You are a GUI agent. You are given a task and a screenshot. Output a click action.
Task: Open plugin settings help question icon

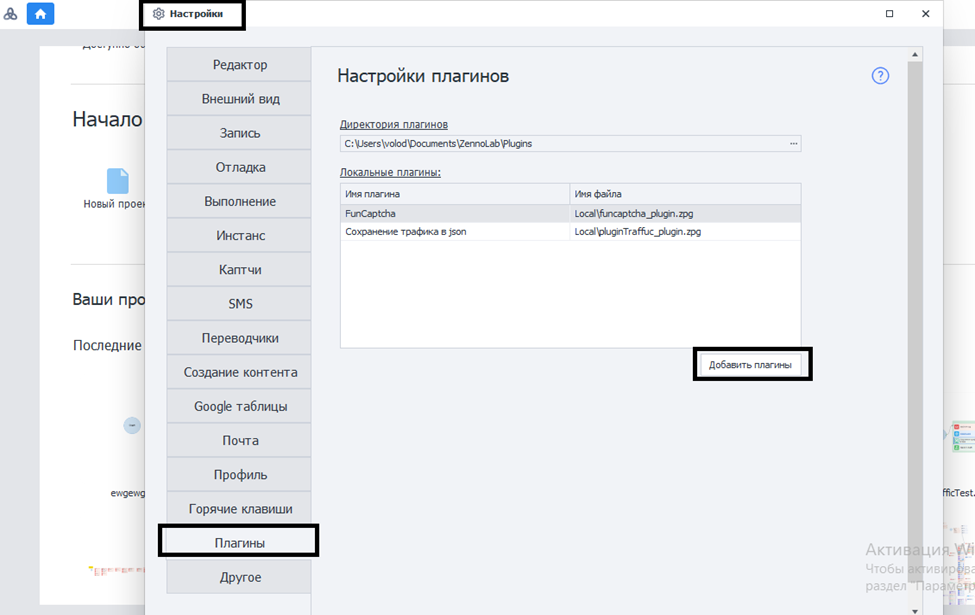click(880, 76)
